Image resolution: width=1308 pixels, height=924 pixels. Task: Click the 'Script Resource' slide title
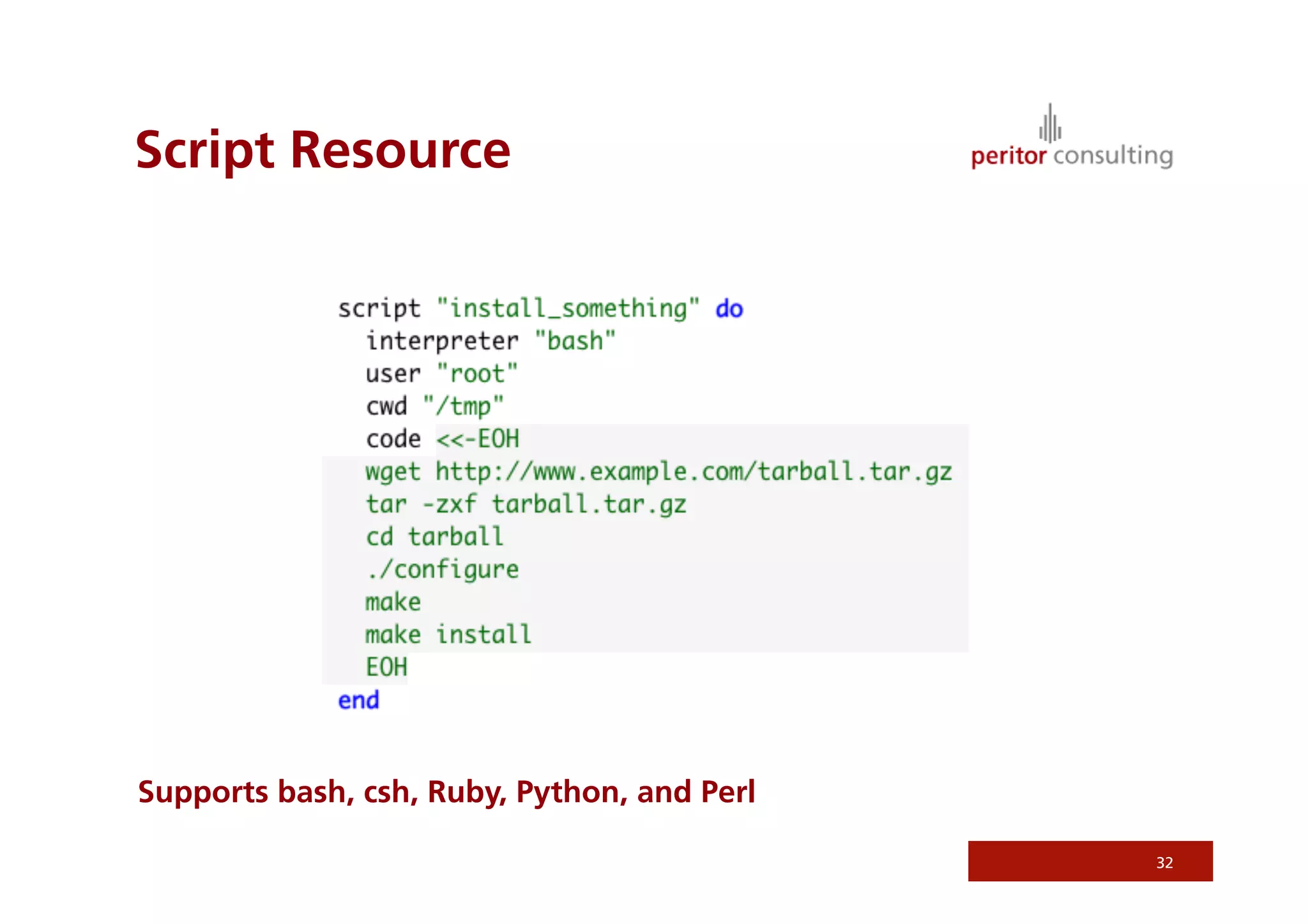(323, 151)
